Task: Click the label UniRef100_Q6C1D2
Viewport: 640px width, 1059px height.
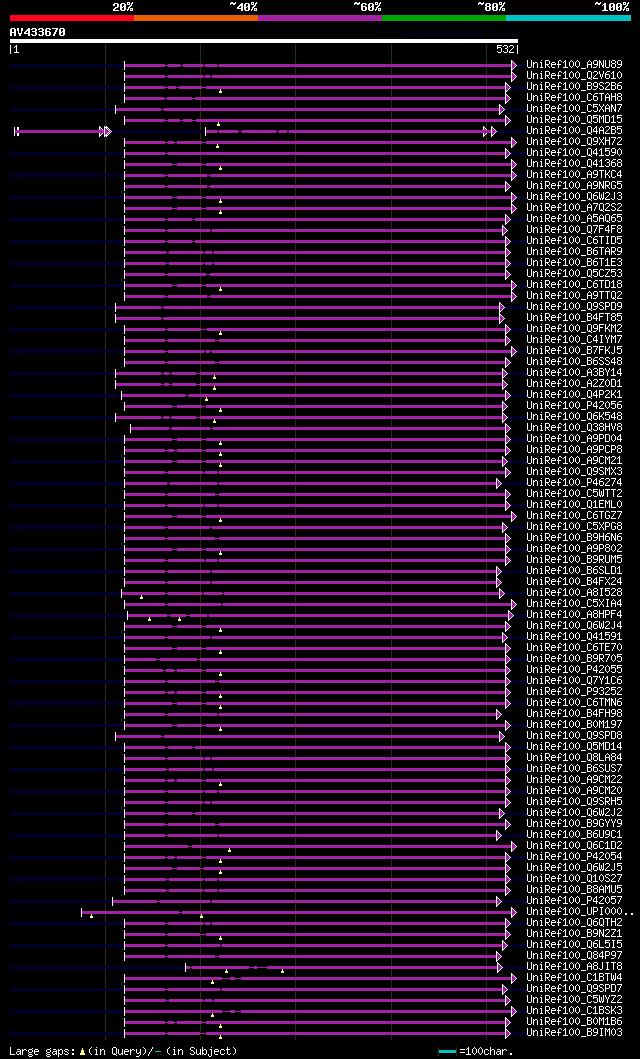Action: coord(575,846)
